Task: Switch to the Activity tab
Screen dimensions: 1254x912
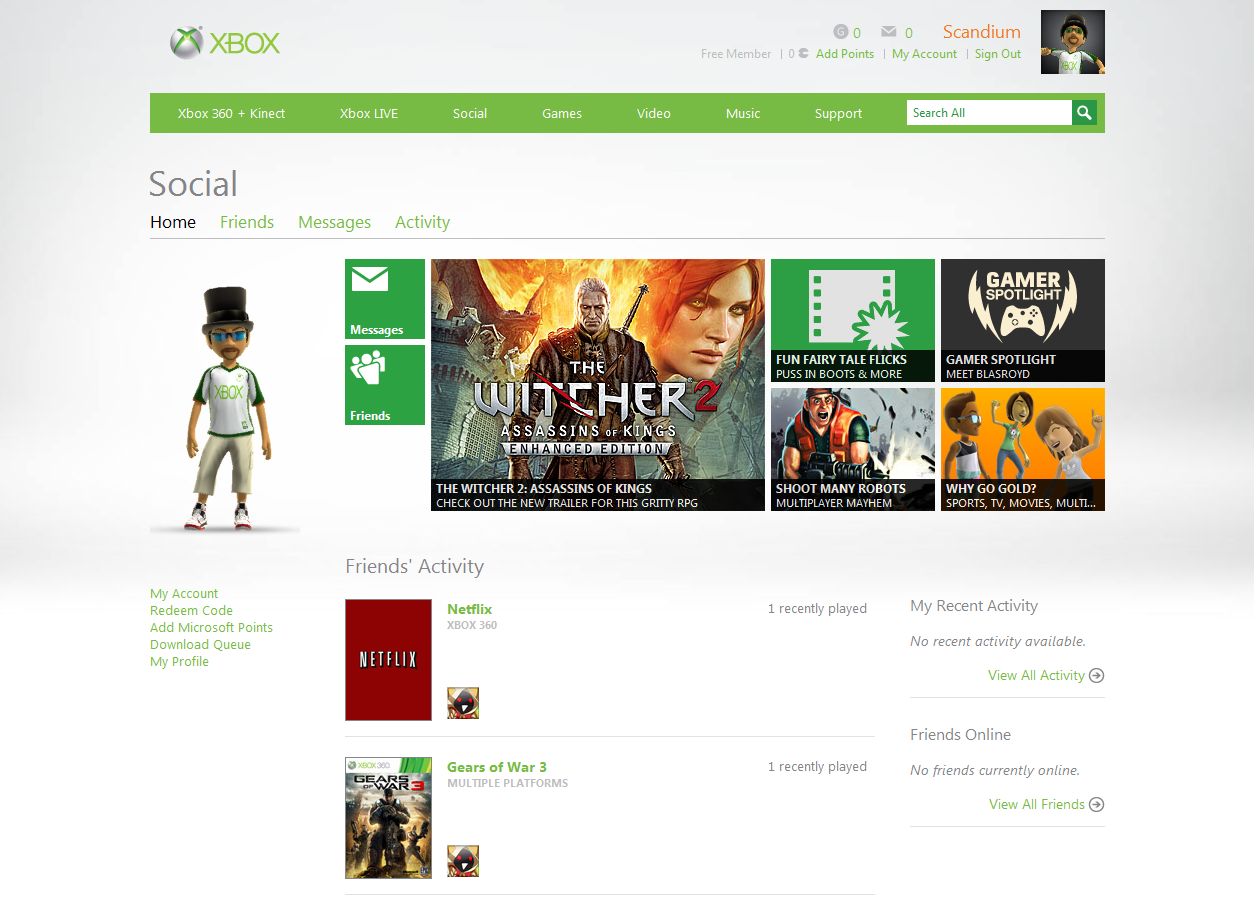Action: click(422, 222)
